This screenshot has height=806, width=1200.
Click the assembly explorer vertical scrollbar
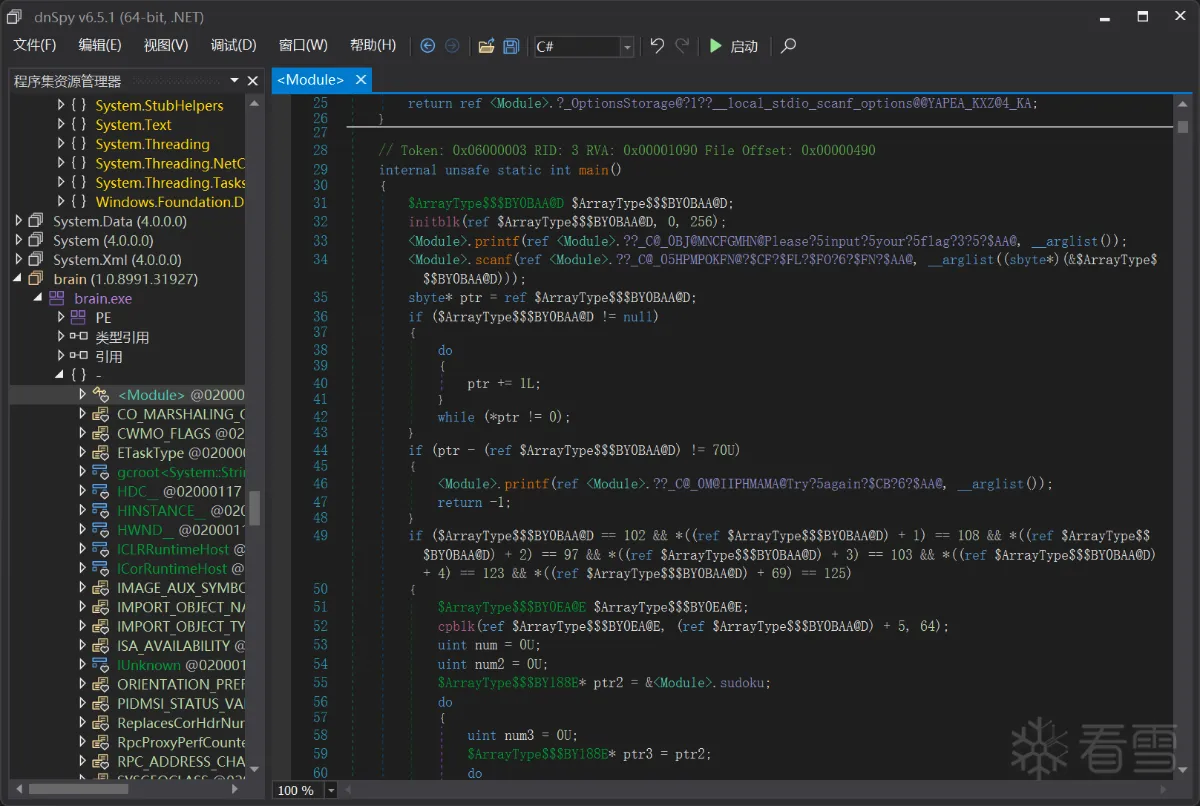254,507
